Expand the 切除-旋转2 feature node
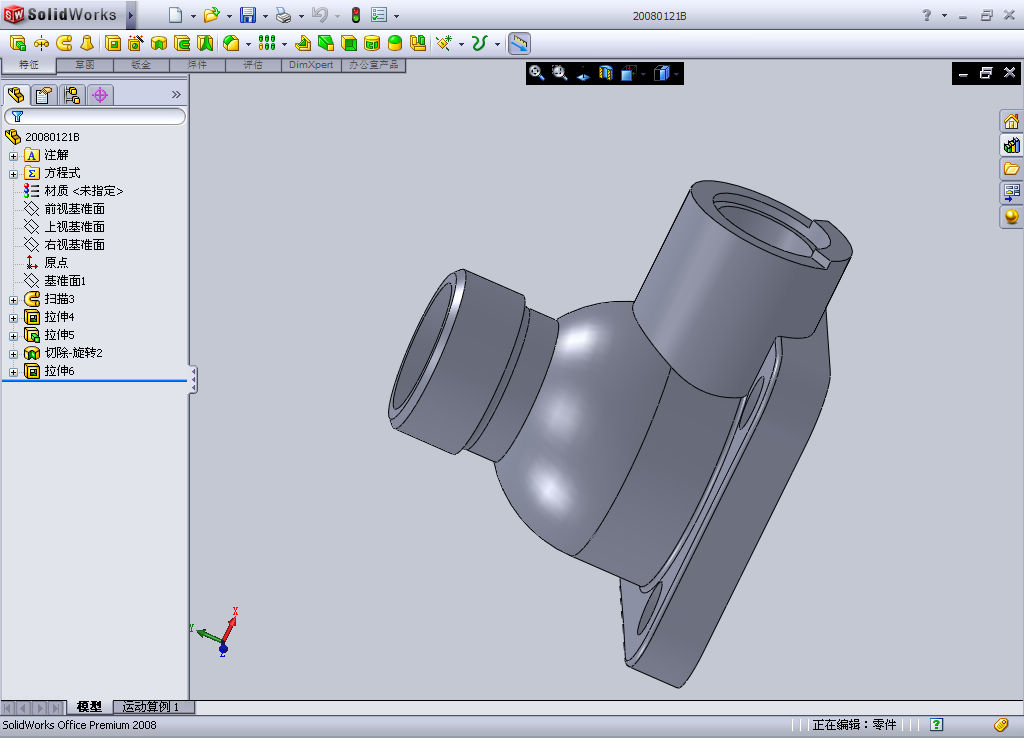The height and width of the screenshot is (738, 1024). (13, 354)
